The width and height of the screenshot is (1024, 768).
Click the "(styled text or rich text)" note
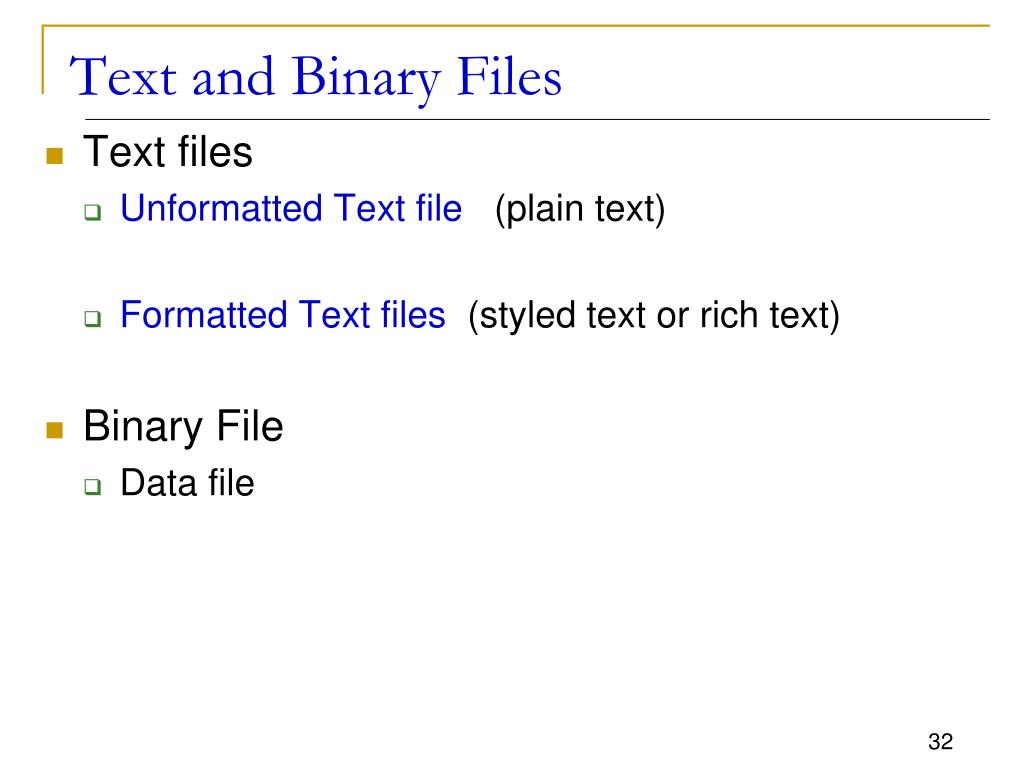654,316
